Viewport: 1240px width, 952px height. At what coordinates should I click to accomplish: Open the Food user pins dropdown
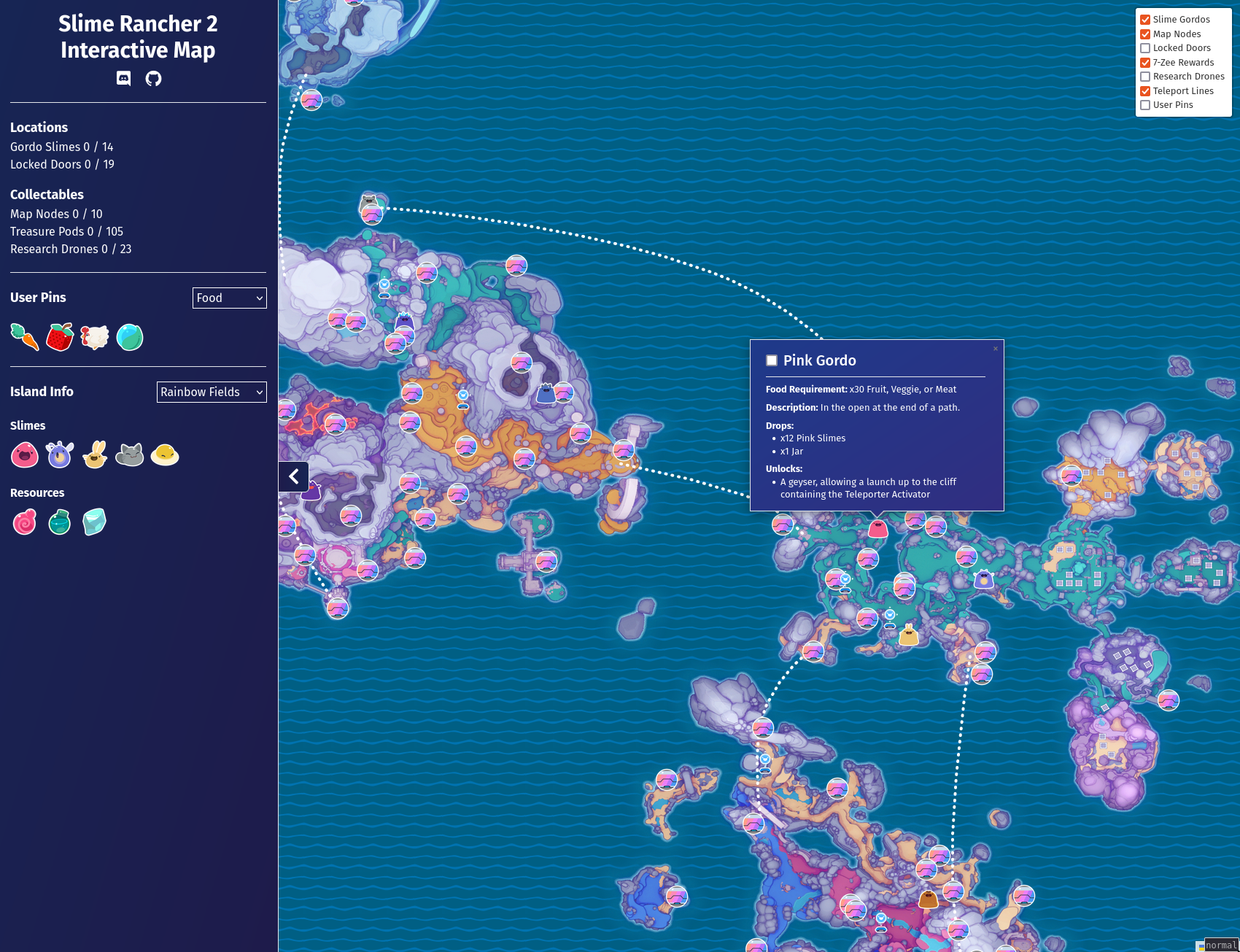(x=230, y=298)
